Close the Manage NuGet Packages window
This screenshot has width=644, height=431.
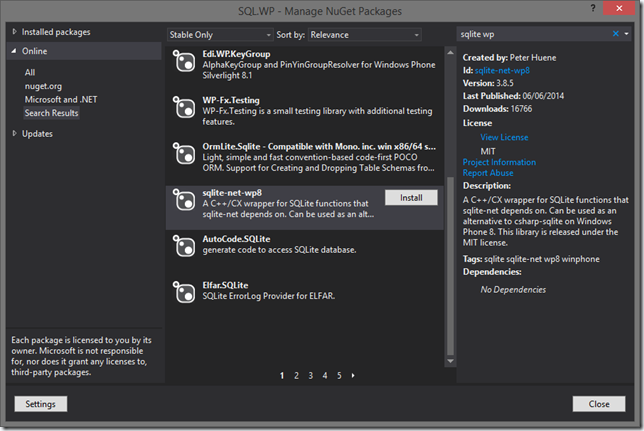click(619, 8)
